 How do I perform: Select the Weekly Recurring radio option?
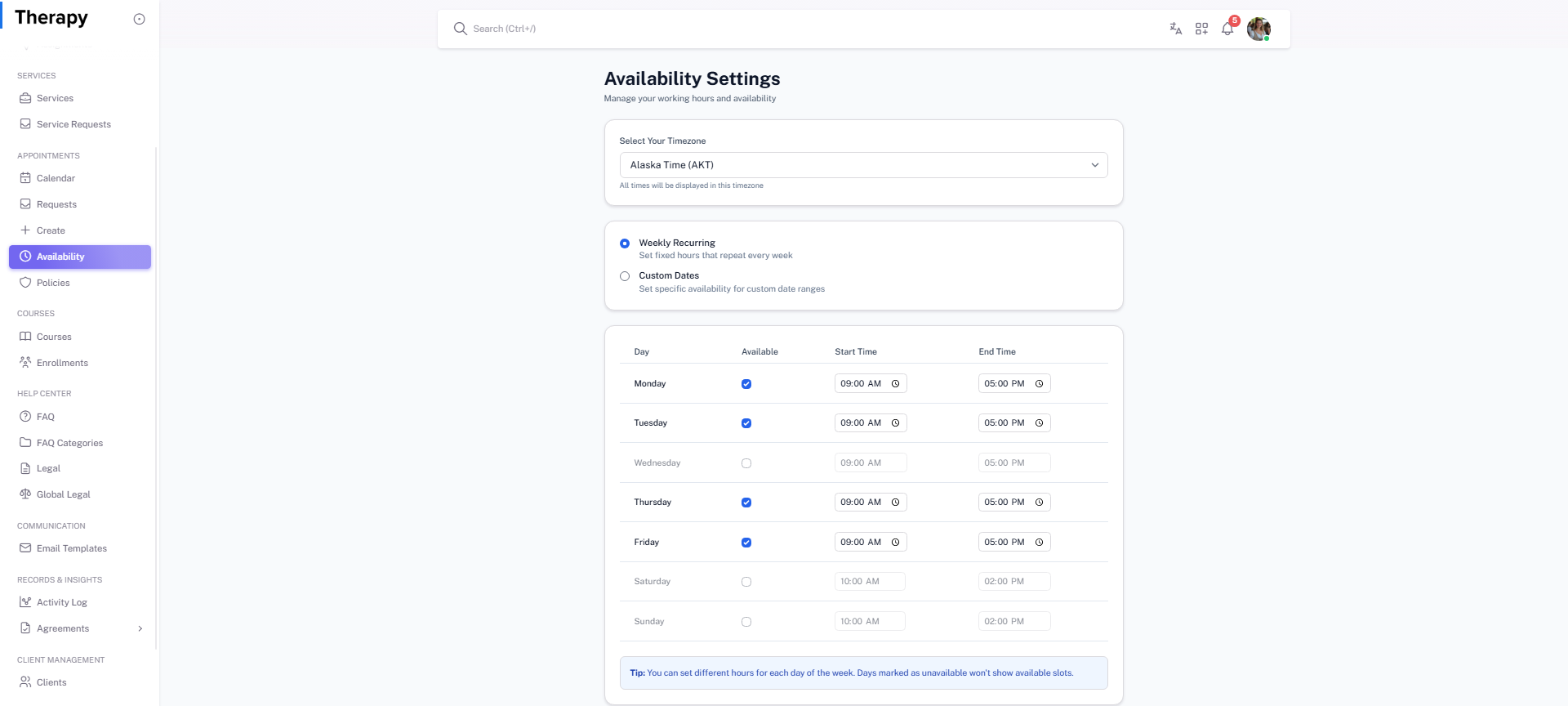pos(625,244)
